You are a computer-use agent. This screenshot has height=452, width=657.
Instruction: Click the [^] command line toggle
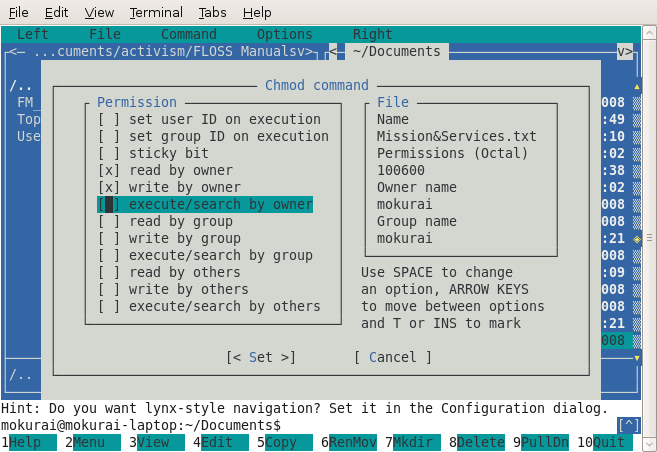(629, 426)
